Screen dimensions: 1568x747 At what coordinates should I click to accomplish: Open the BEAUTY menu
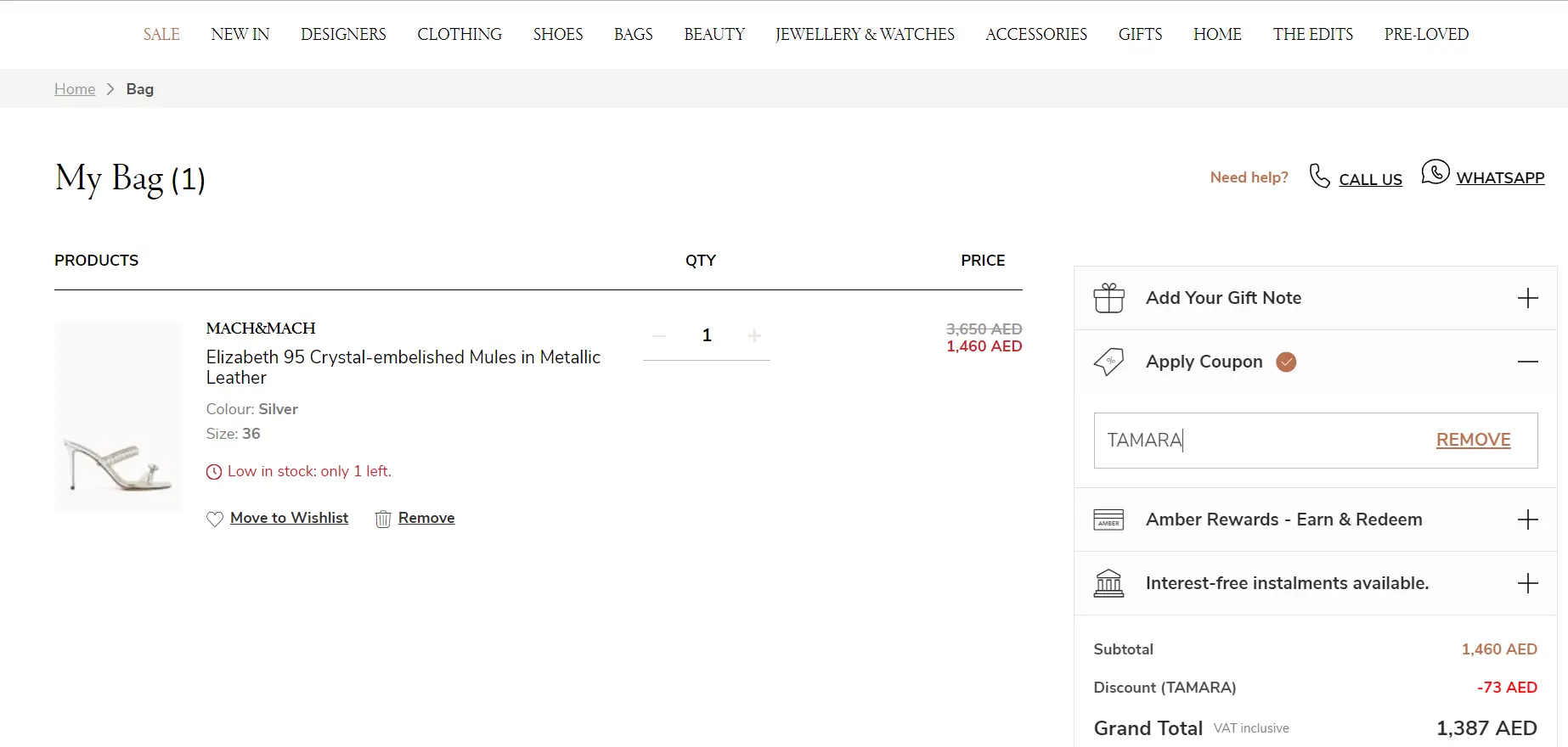[x=714, y=34]
